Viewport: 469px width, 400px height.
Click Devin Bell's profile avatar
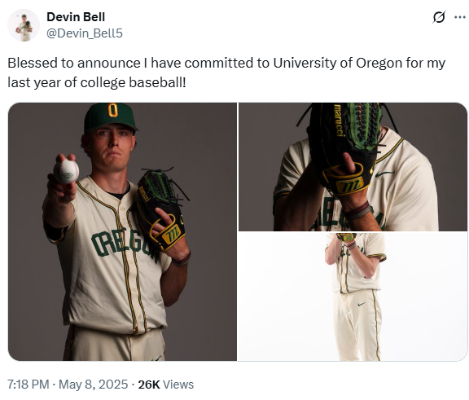click(23, 26)
